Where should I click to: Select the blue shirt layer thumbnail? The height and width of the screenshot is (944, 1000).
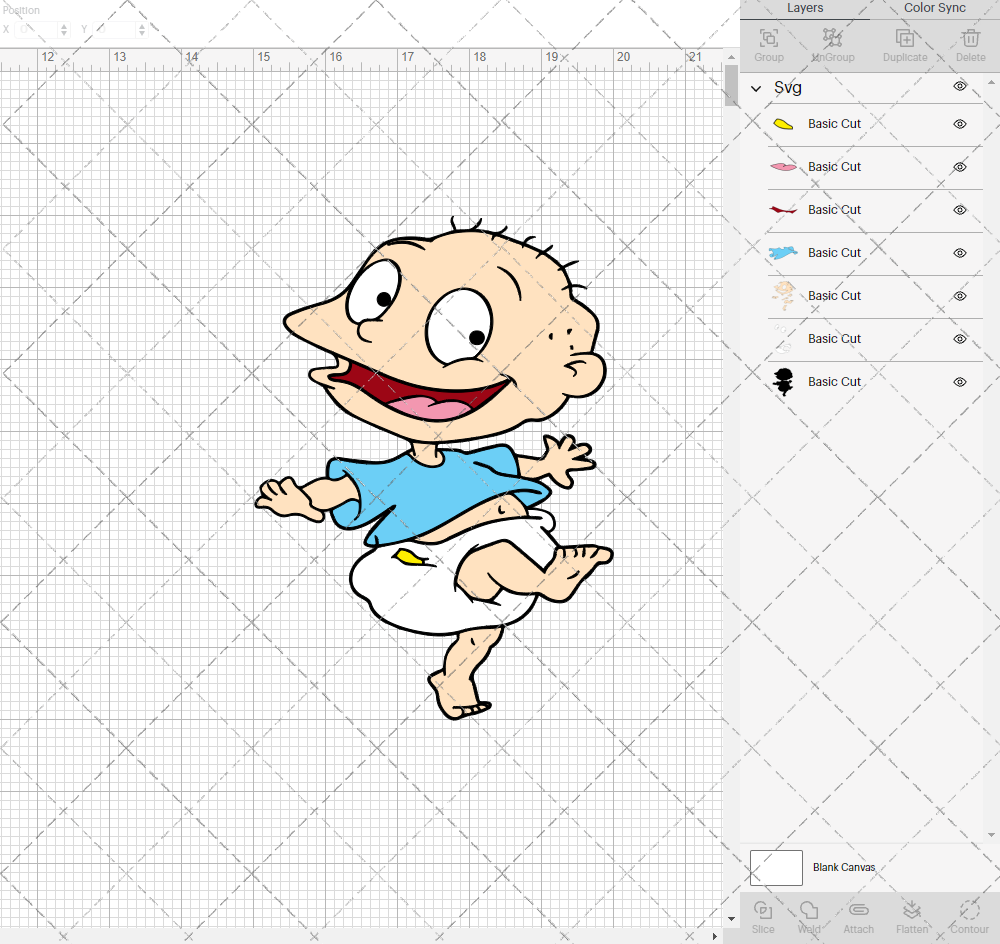(x=783, y=253)
